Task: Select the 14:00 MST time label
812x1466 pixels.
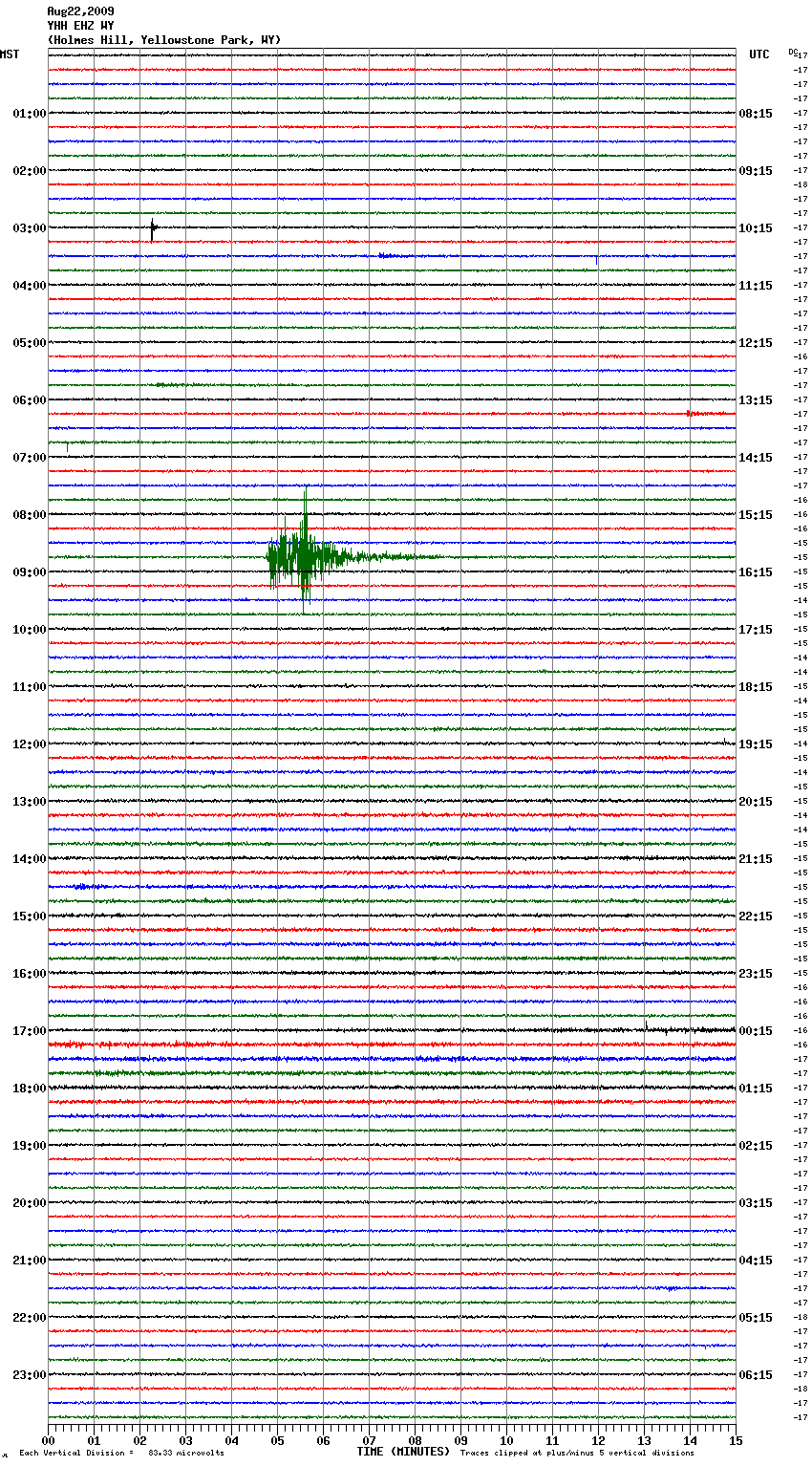Action: (x=30, y=859)
